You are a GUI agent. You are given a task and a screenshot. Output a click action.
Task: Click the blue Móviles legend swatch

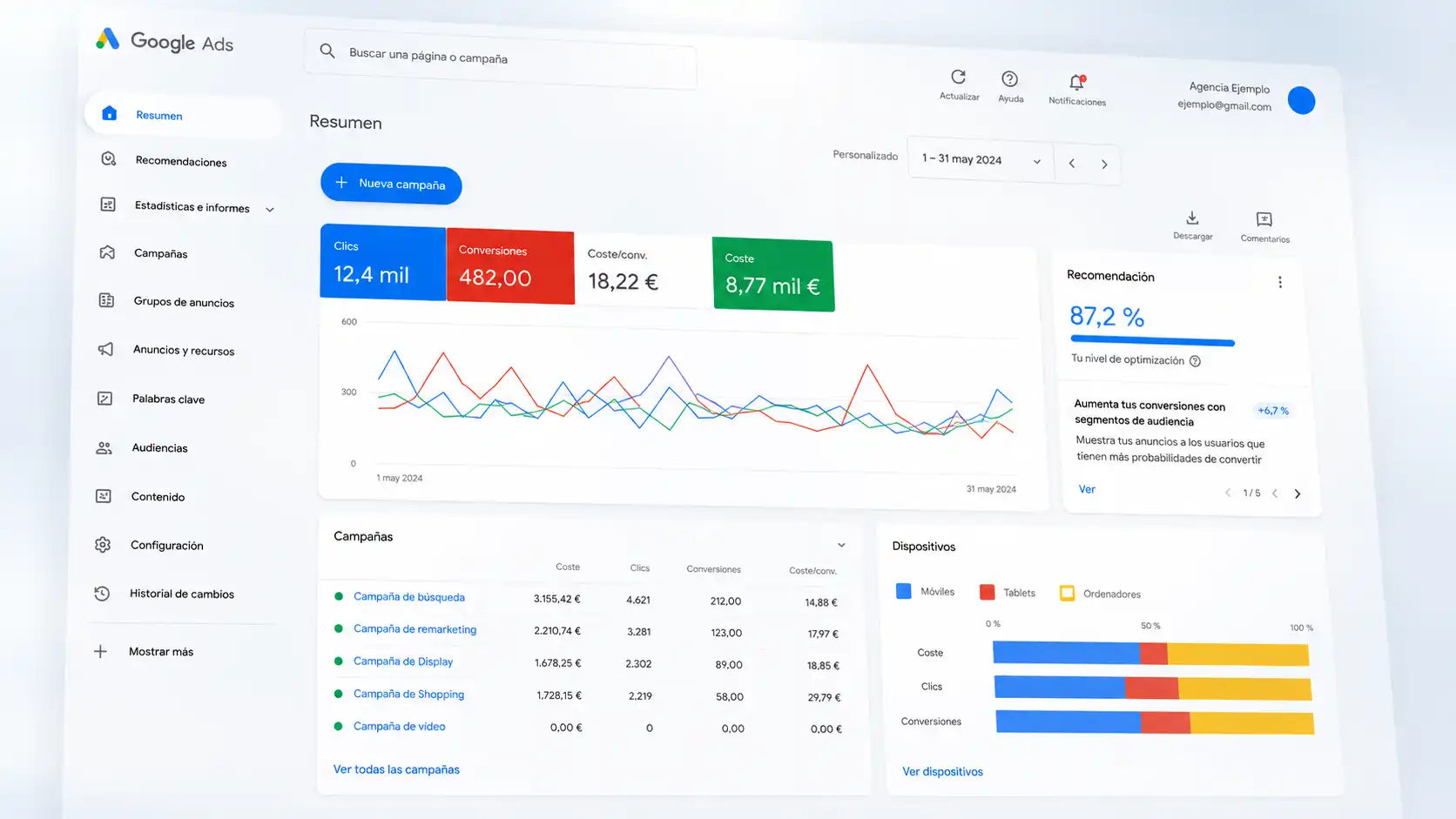pyautogui.click(x=904, y=591)
